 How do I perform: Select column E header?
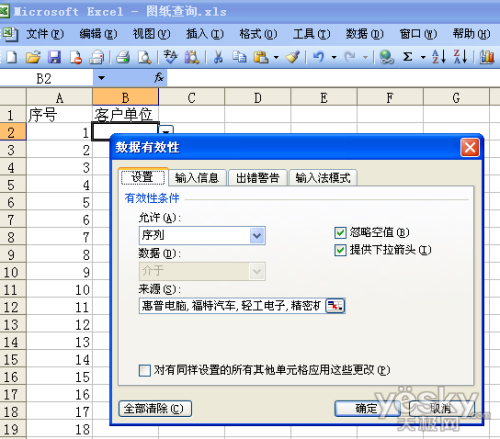click(324, 98)
